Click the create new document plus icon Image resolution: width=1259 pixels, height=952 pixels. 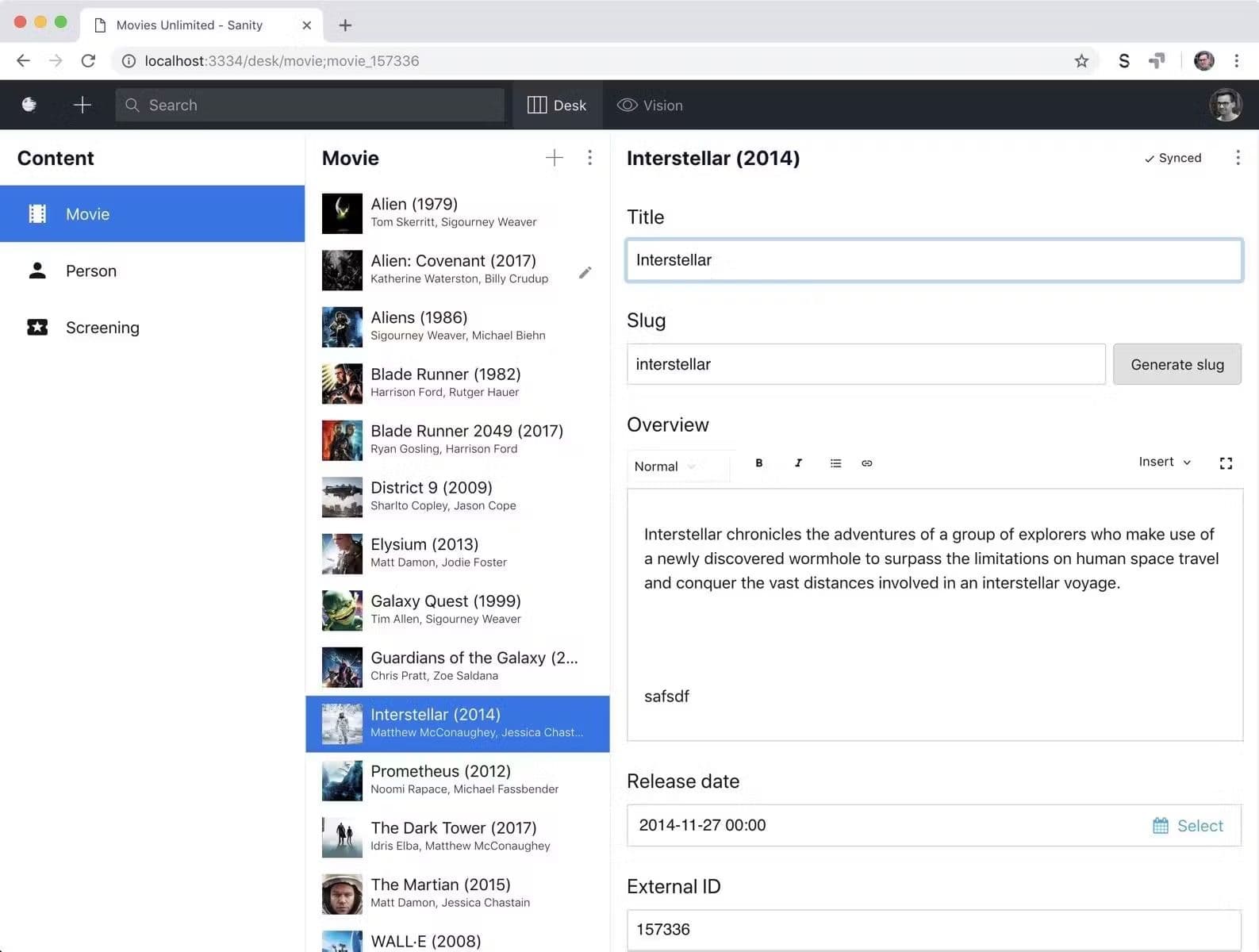(83, 105)
